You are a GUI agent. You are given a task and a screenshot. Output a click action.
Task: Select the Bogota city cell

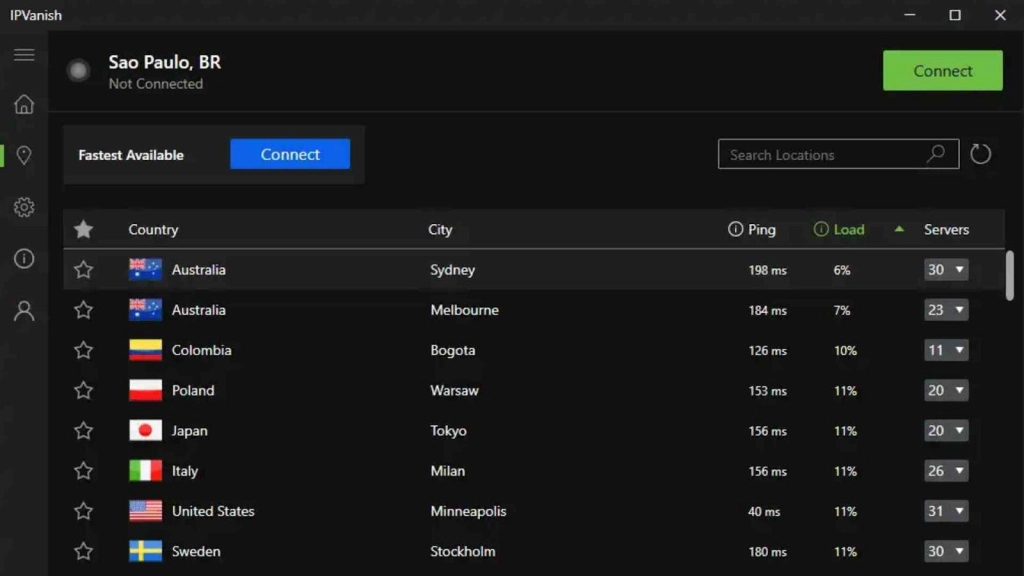point(453,351)
